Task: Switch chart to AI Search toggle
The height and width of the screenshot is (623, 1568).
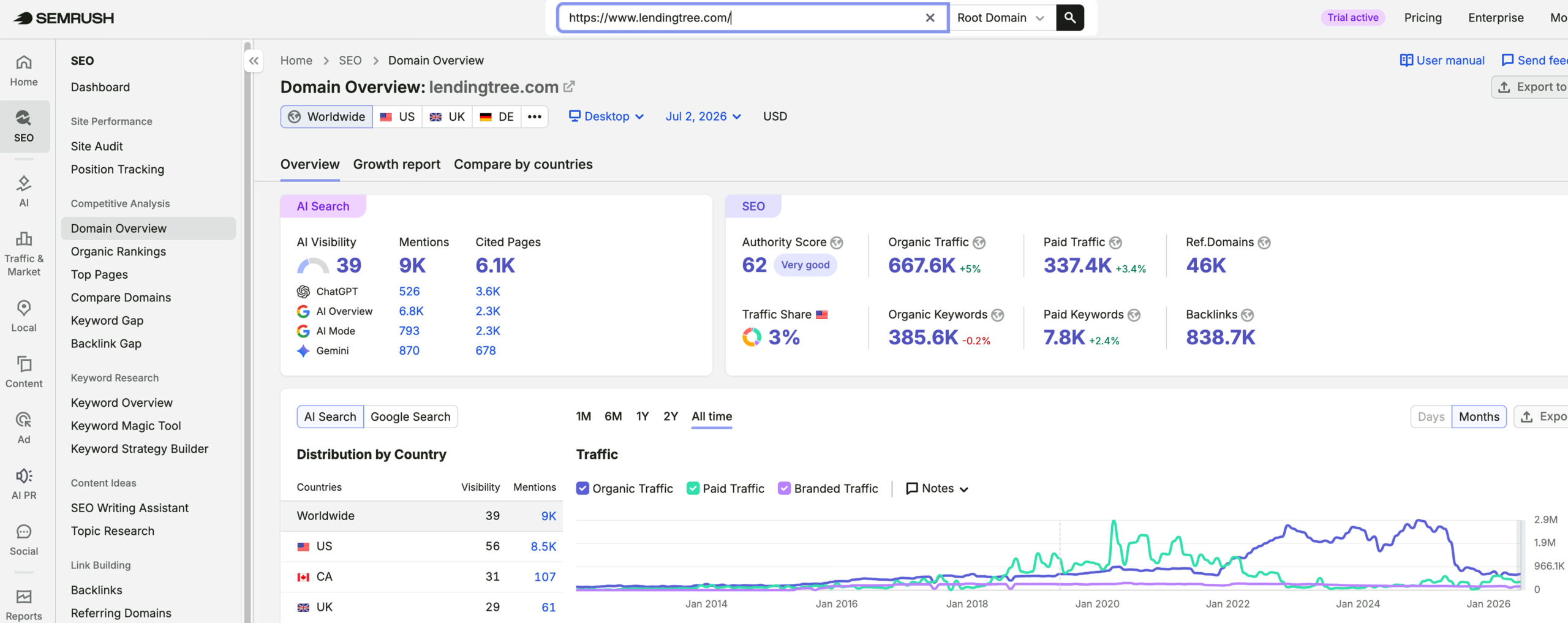Action: [330, 417]
